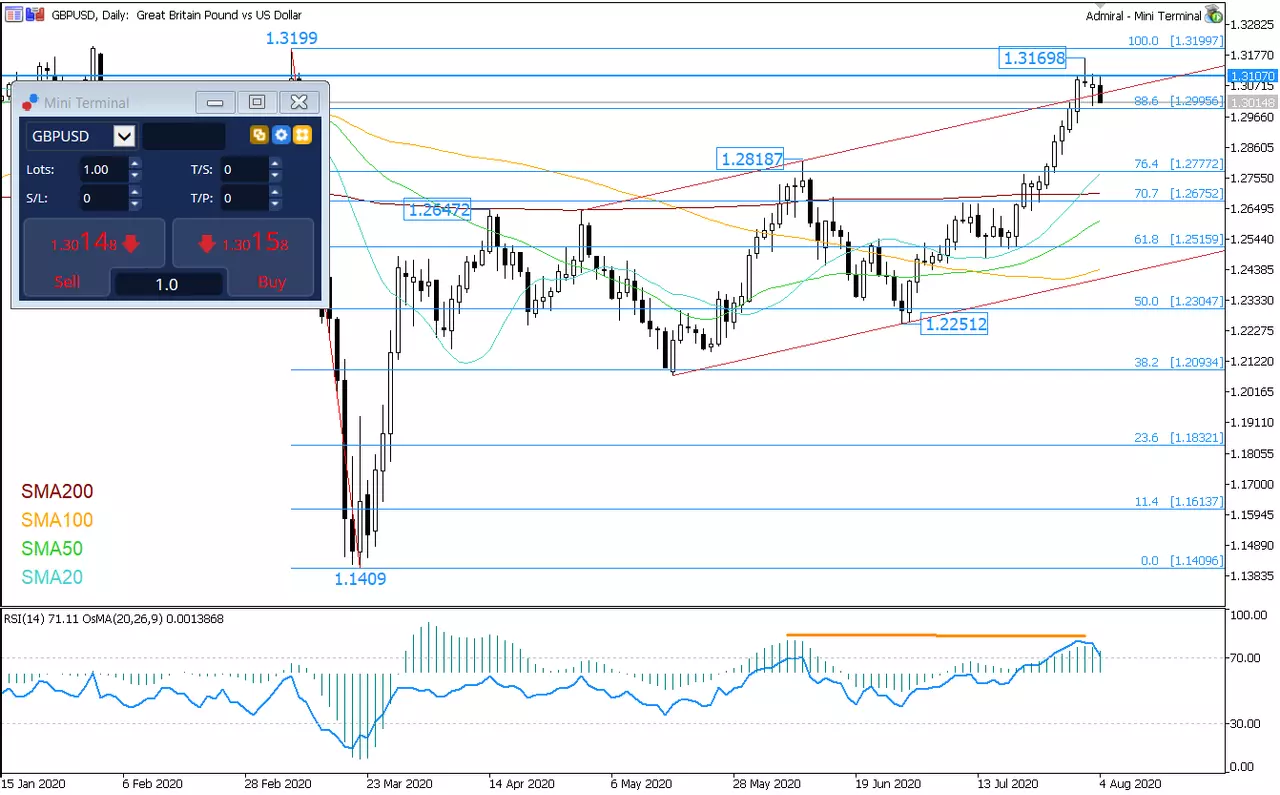Image resolution: width=1280 pixels, height=795 pixels.
Task: Focus the S/L input field
Action: 102,198
